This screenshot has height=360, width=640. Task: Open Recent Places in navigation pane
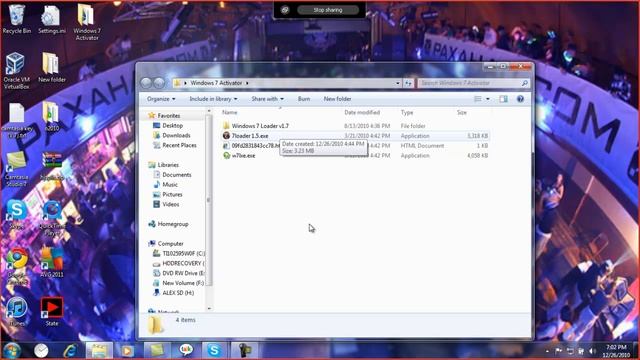tap(179, 145)
